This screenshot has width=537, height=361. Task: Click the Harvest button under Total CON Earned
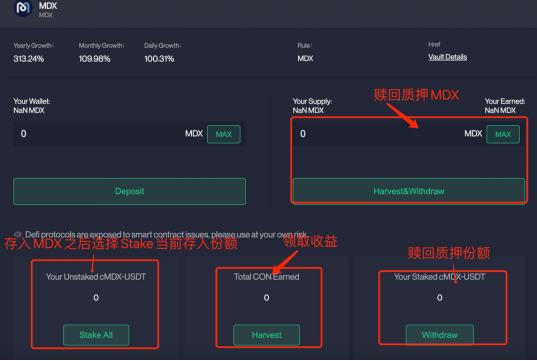click(266, 335)
